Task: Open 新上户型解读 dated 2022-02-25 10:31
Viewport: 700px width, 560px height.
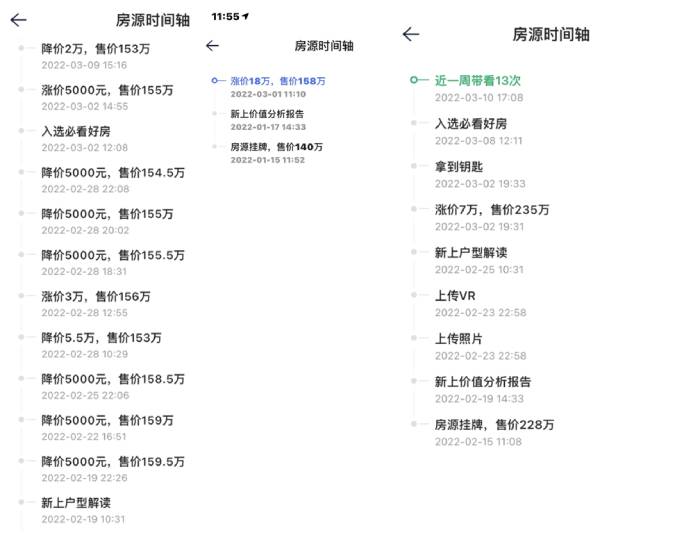Action: (x=471, y=253)
